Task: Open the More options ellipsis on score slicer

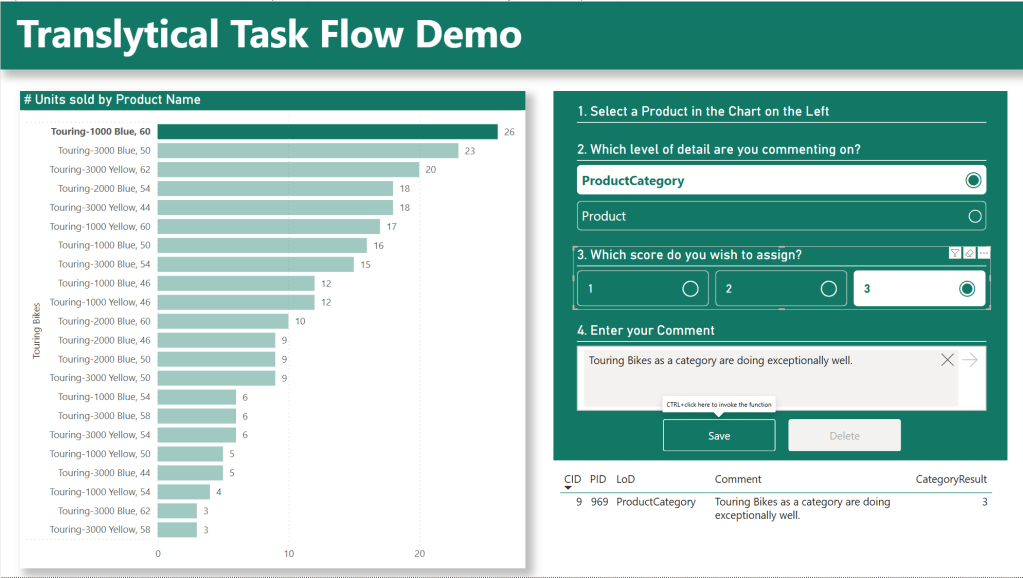Action: [x=983, y=253]
